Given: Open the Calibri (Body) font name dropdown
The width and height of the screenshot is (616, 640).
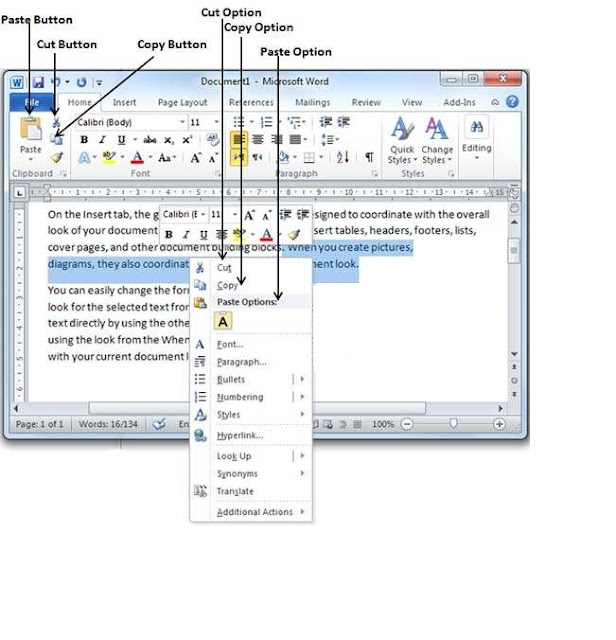Looking at the screenshot, I should [x=182, y=122].
